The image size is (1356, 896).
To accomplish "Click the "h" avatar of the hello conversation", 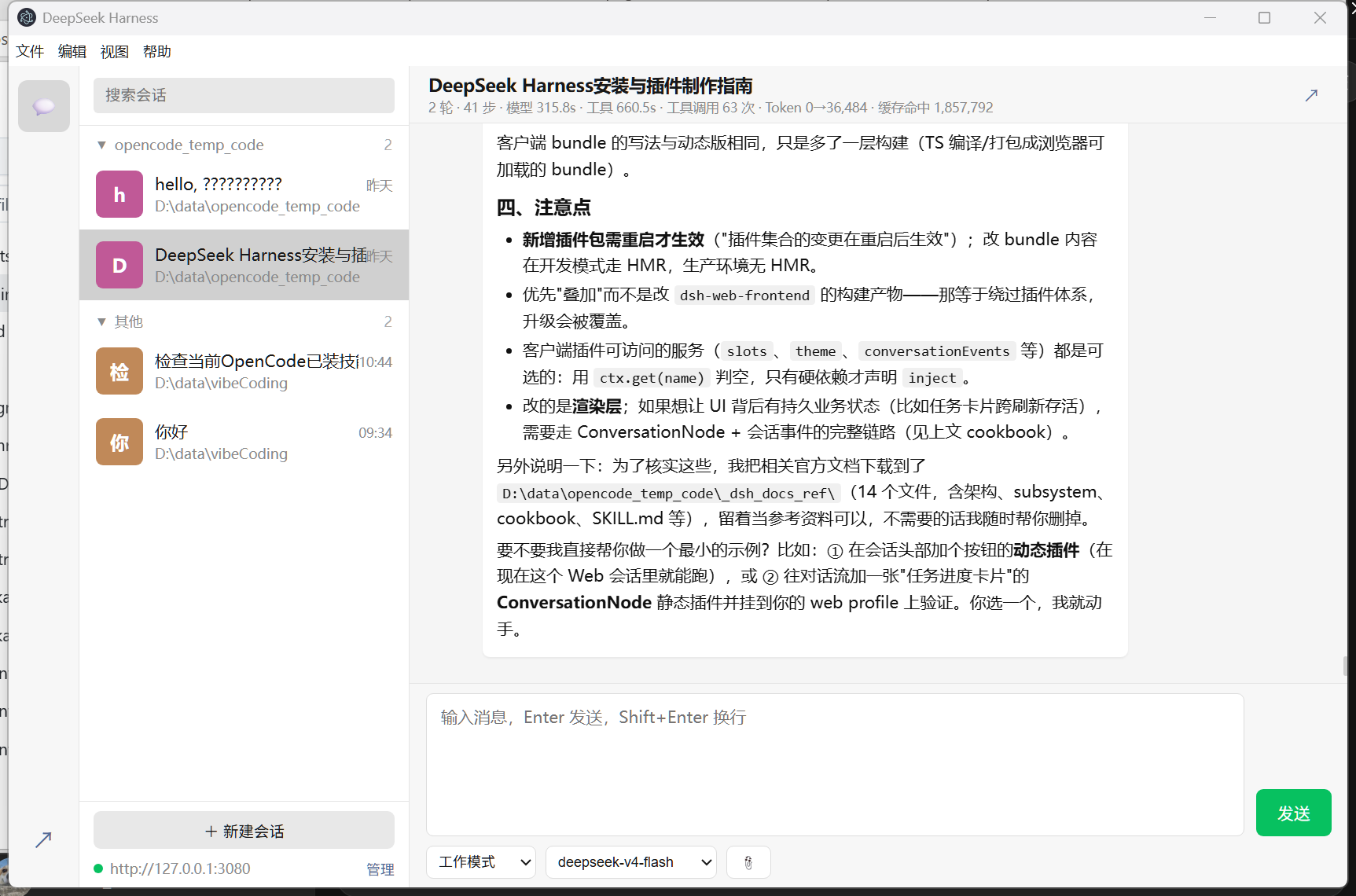I will pos(119,194).
